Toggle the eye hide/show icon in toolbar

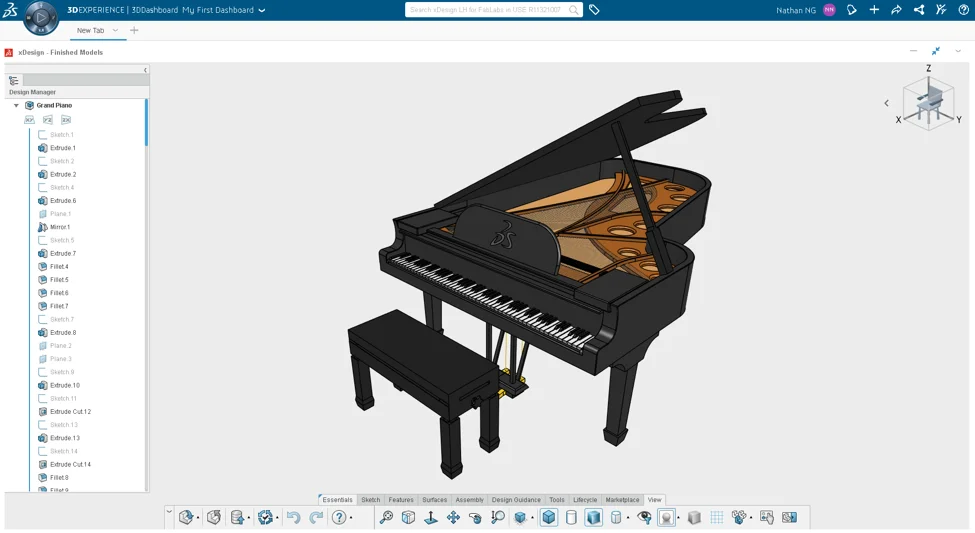(644, 517)
